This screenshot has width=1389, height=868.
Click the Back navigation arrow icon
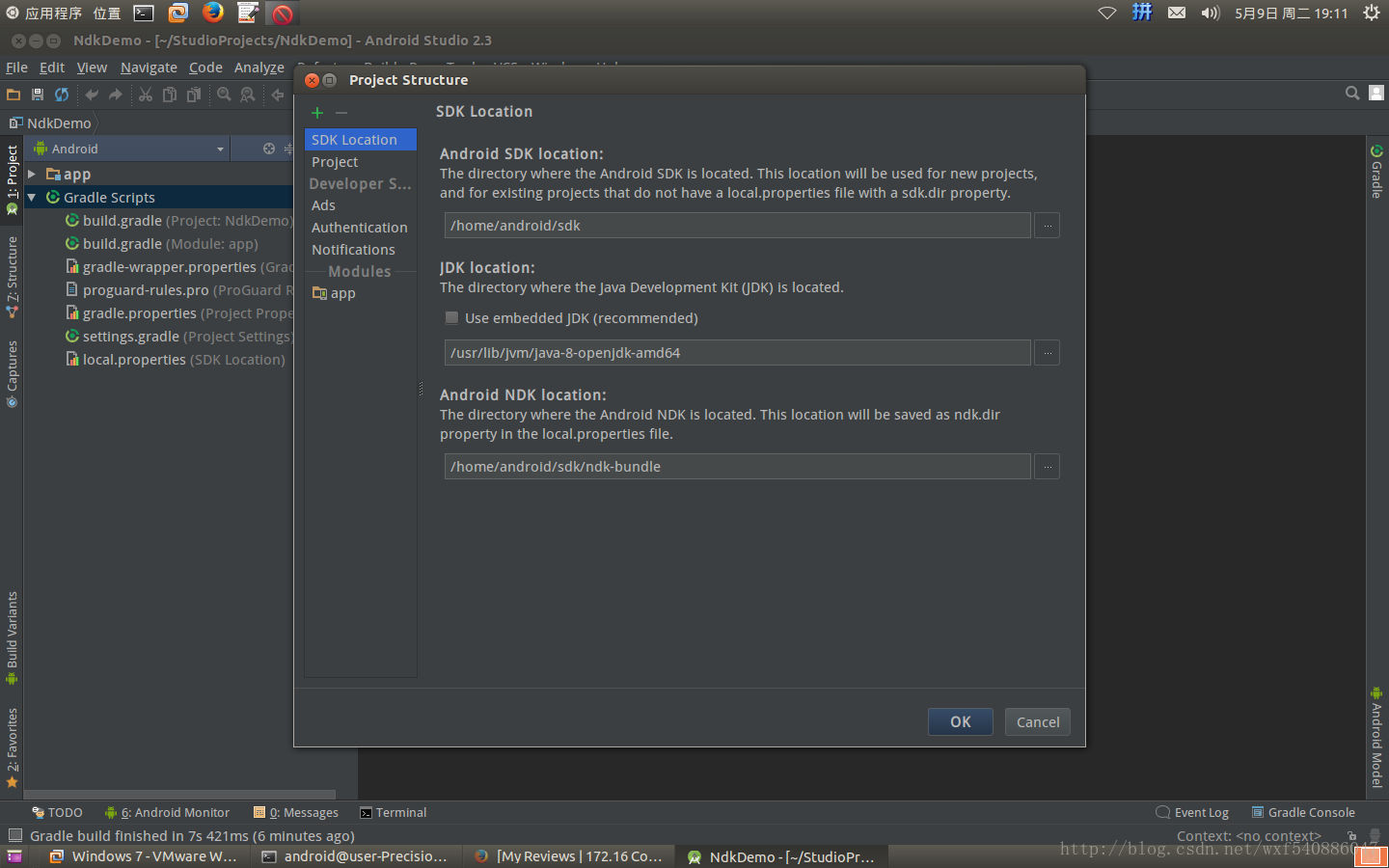pos(278,95)
